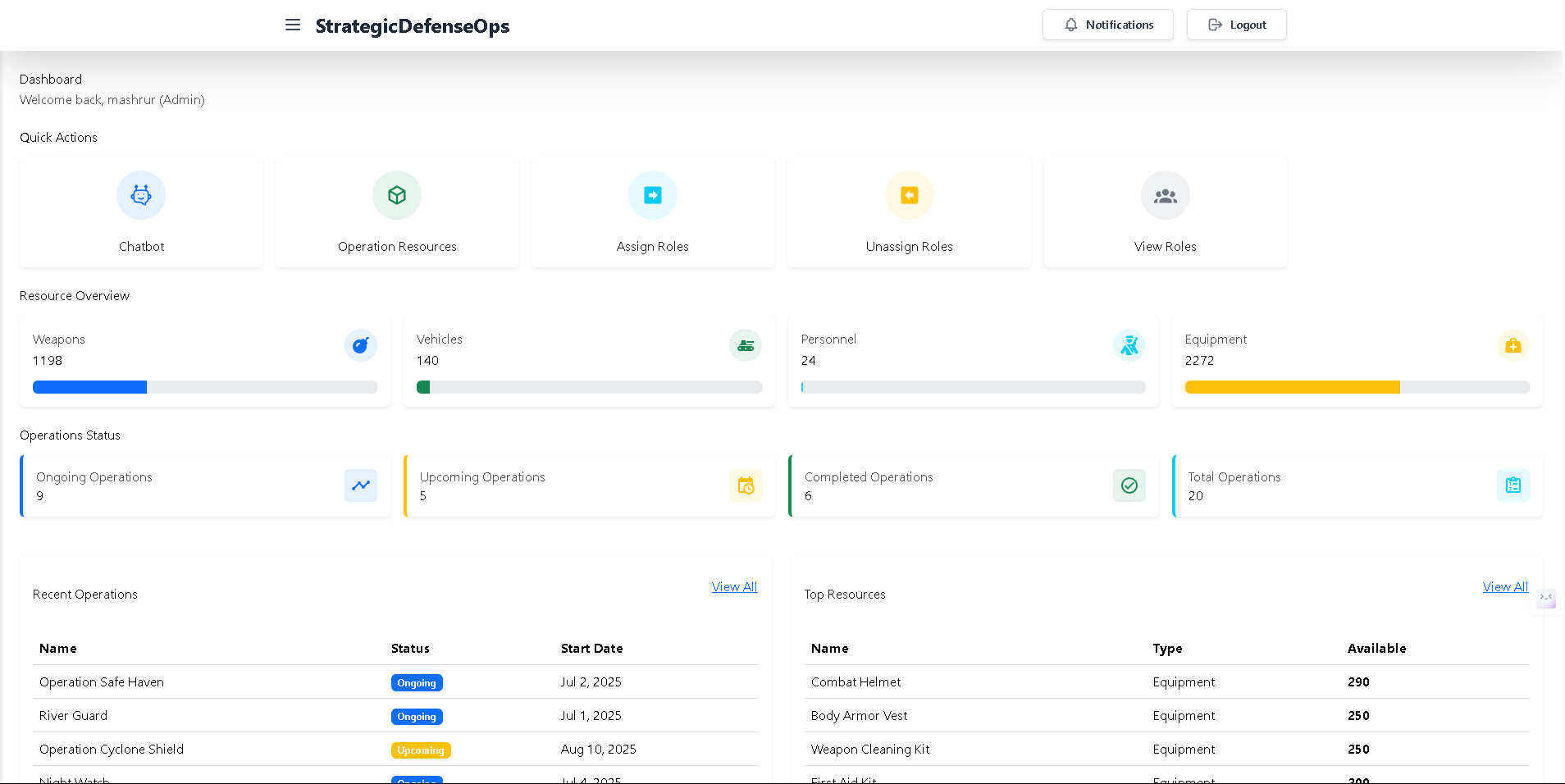Click Operation Cyclone Shield name
The image size is (1565, 784).
[x=112, y=750]
